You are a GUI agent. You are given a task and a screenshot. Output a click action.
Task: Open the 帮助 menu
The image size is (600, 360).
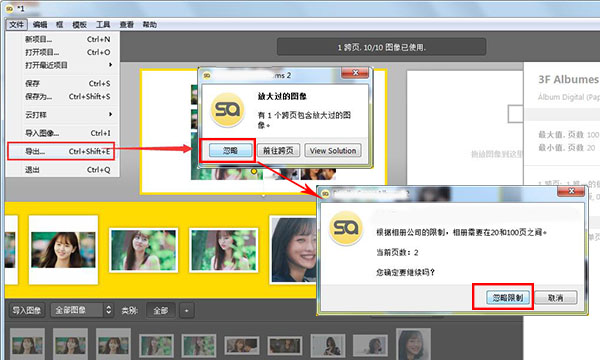point(150,25)
